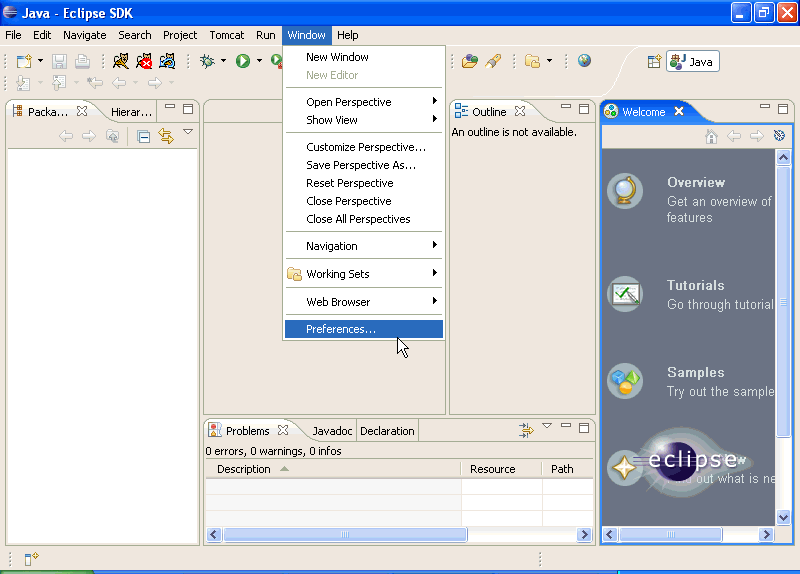Image resolution: width=800 pixels, height=574 pixels.
Task: Expand the New wizard dropdown arrow
Action: (42, 61)
